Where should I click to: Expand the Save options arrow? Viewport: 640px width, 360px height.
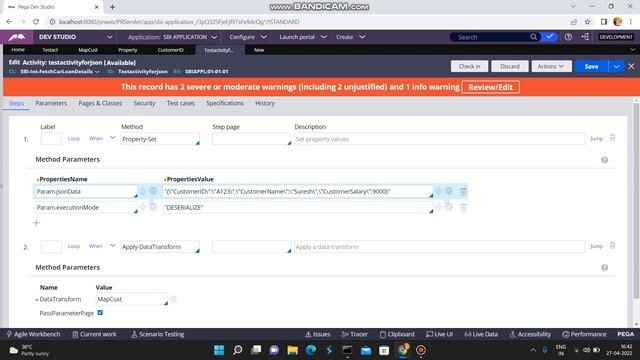(x=616, y=66)
